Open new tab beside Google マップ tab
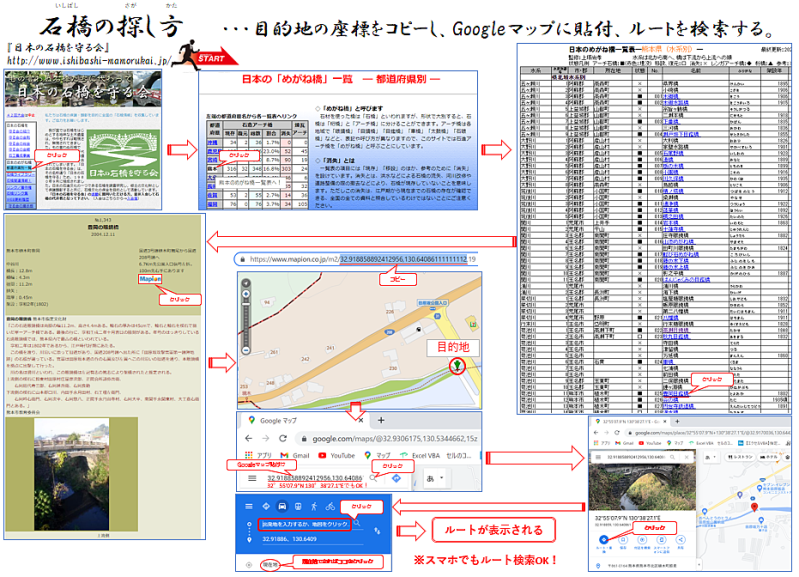 (381, 420)
